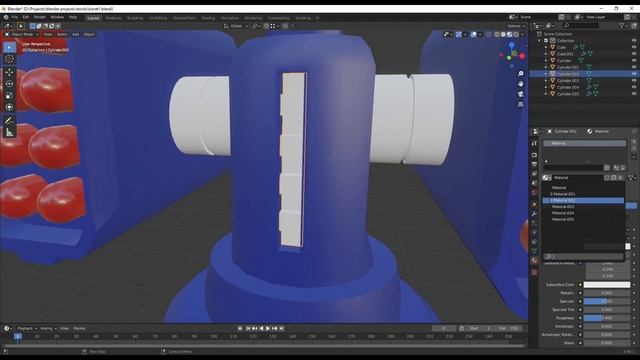This screenshot has height=360, width=640.
Task: Click the add material slot plus button
Action: (x=634, y=143)
